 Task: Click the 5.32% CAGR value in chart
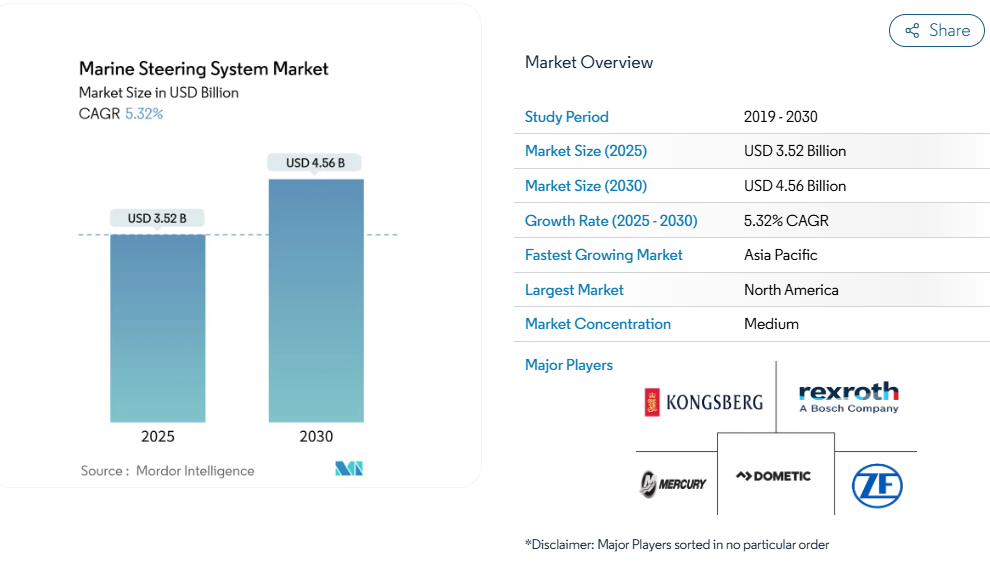(x=144, y=114)
